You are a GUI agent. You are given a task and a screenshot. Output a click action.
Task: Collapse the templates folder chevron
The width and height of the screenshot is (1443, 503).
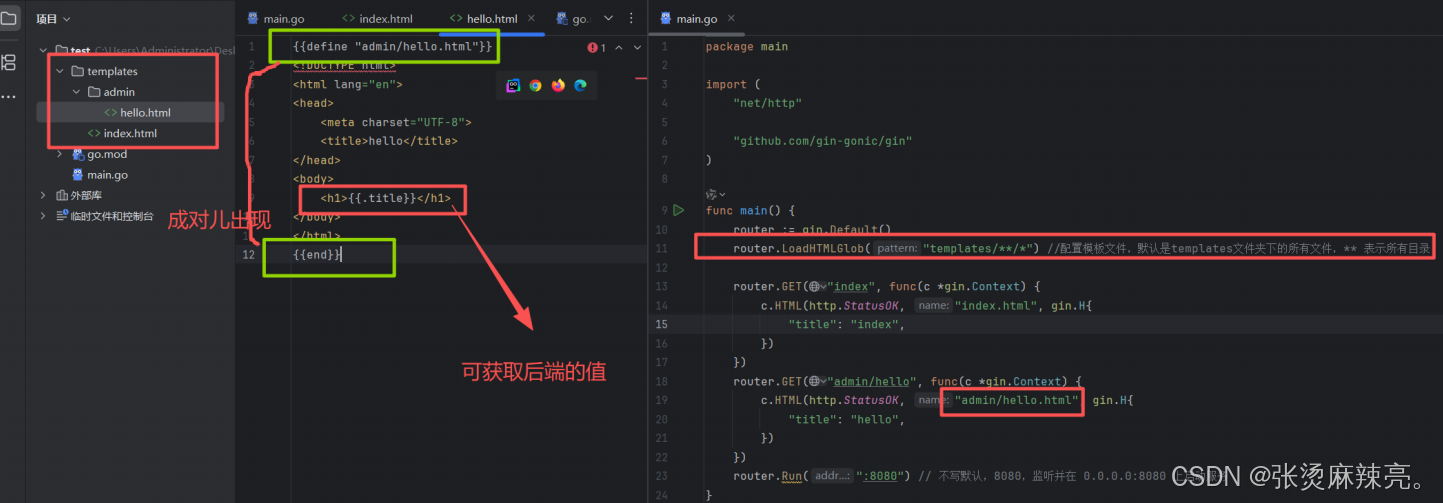[x=60, y=71]
